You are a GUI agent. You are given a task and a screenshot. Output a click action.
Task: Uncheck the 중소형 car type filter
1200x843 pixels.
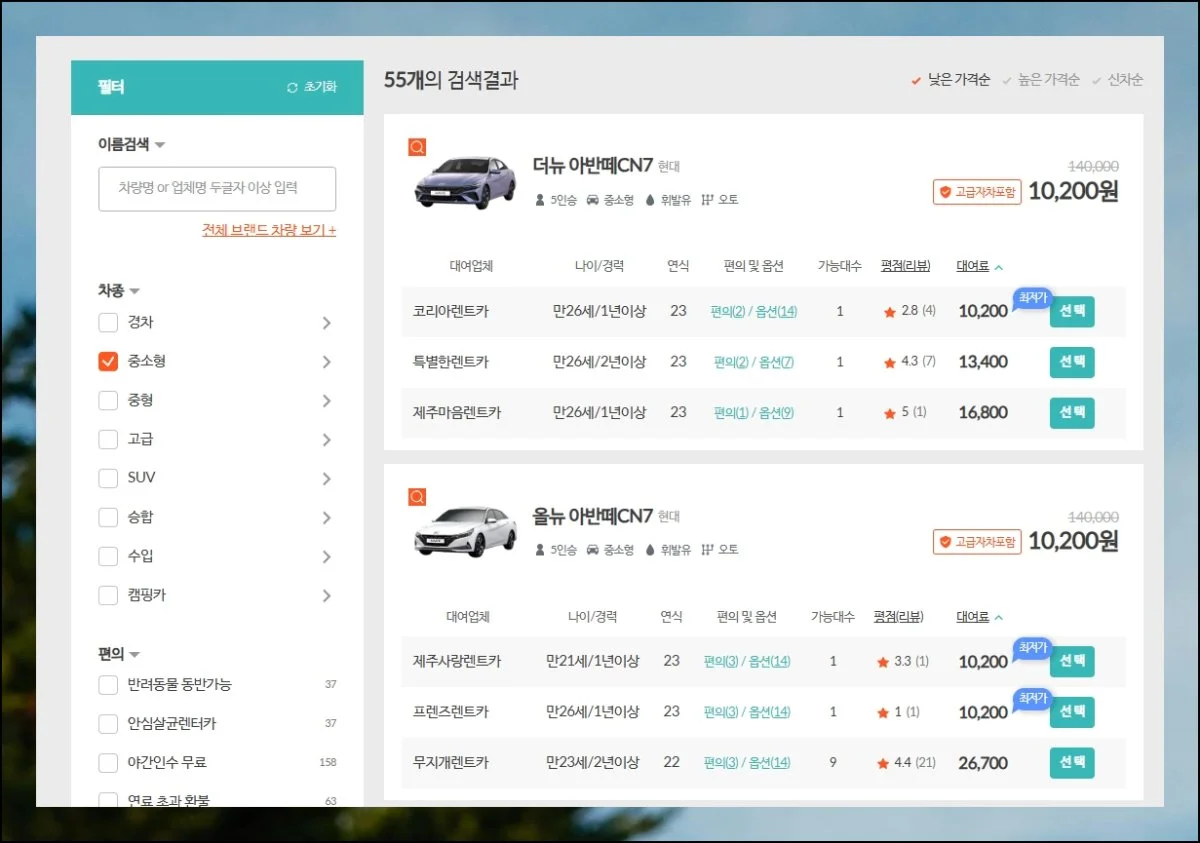pos(108,361)
